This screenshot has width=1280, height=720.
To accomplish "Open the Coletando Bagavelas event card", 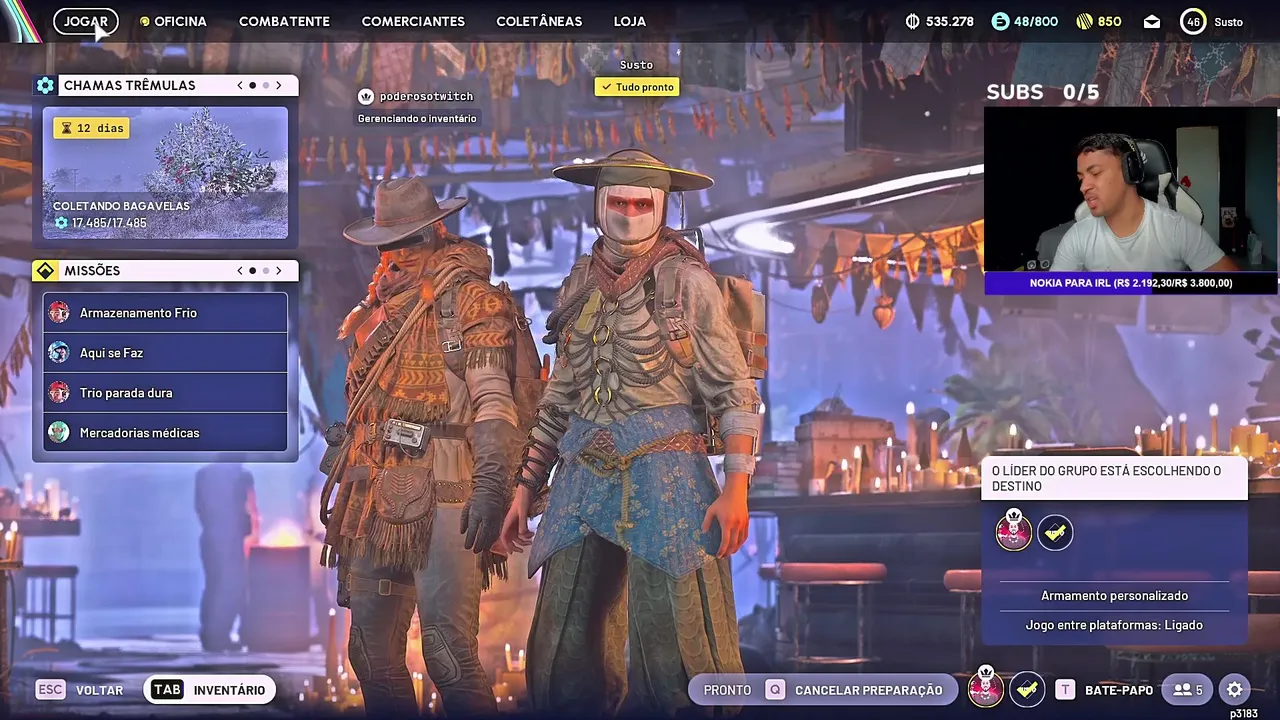I will [165, 173].
